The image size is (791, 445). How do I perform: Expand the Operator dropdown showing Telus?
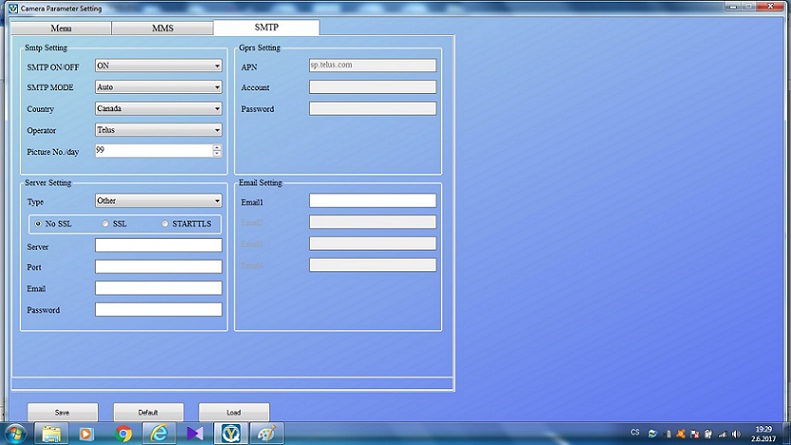[158, 130]
